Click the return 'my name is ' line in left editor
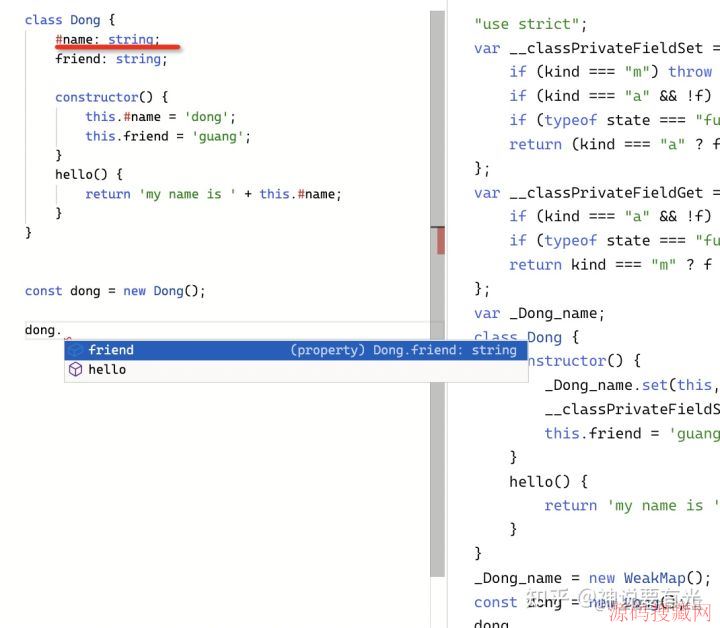This screenshot has width=720, height=628. 214,194
